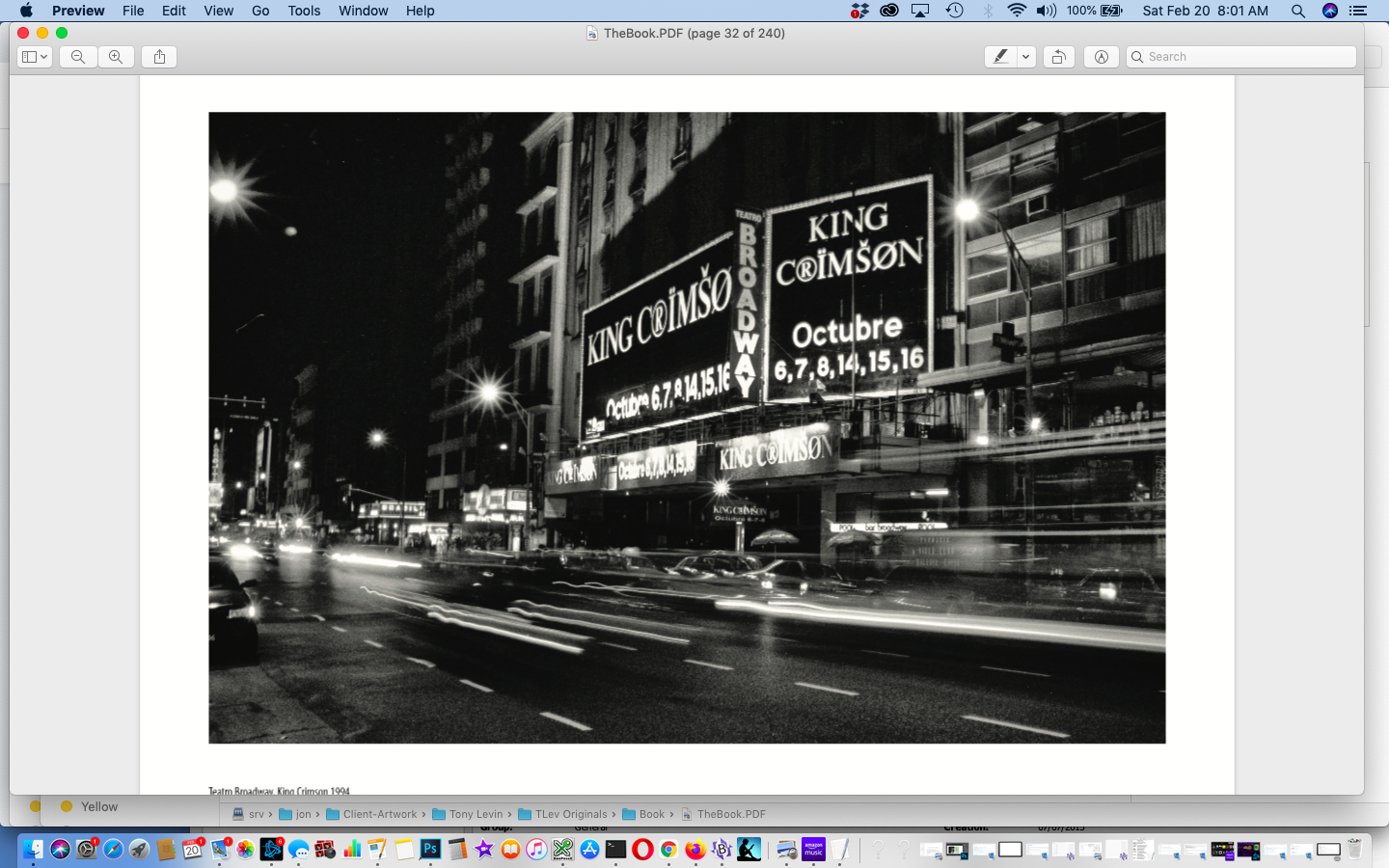Image resolution: width=1389 pixels, height=868 pixels.
Task: Click 'TLev Originals' folder in path bar
Action: pos(563,814)
